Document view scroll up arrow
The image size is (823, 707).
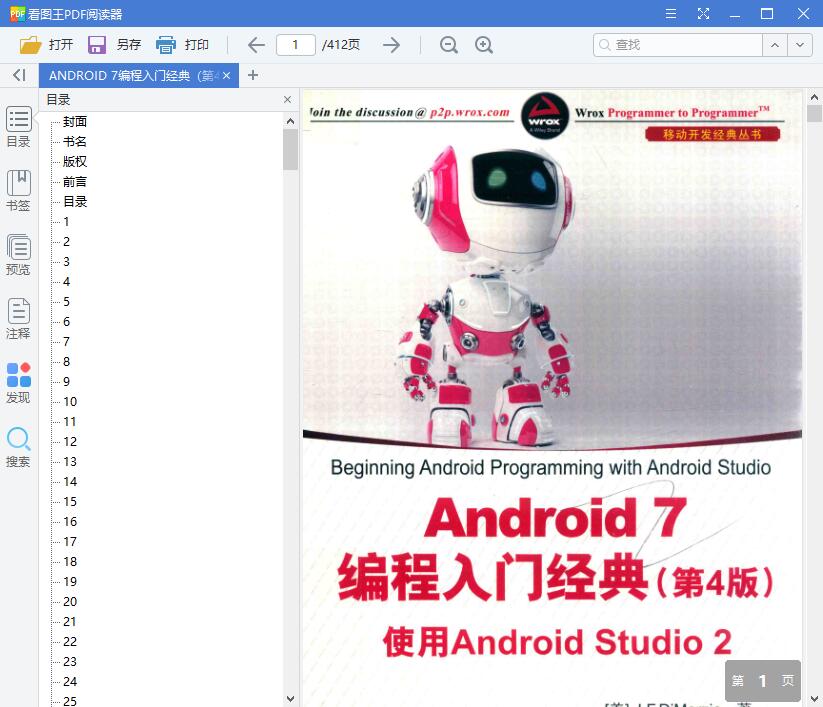[x=814, y=97]
